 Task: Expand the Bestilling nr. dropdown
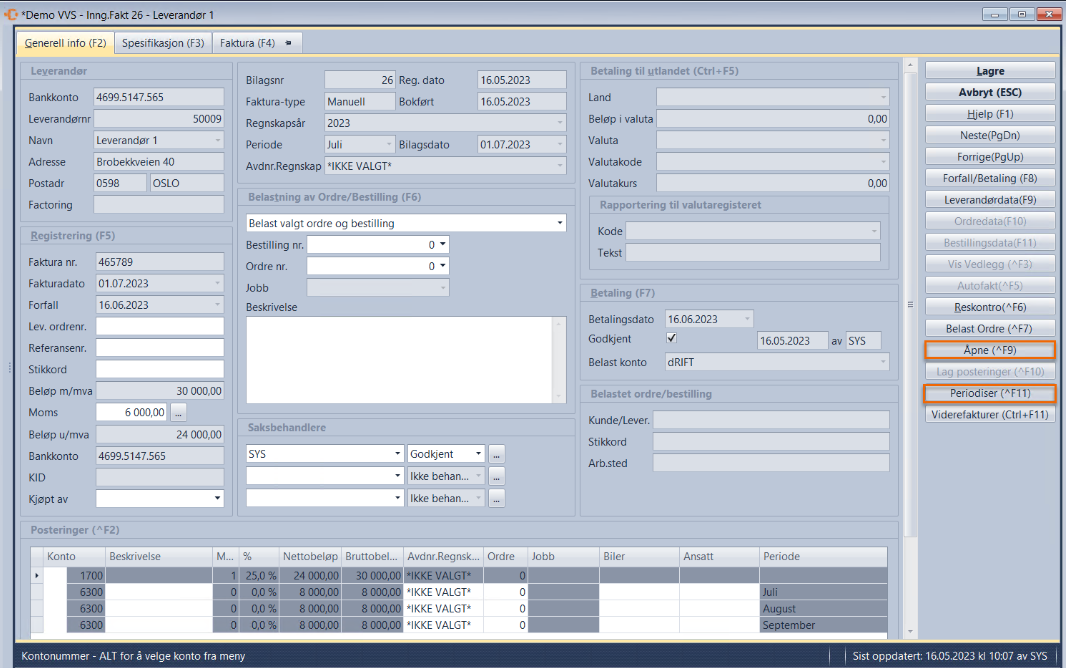click(443, 245)
